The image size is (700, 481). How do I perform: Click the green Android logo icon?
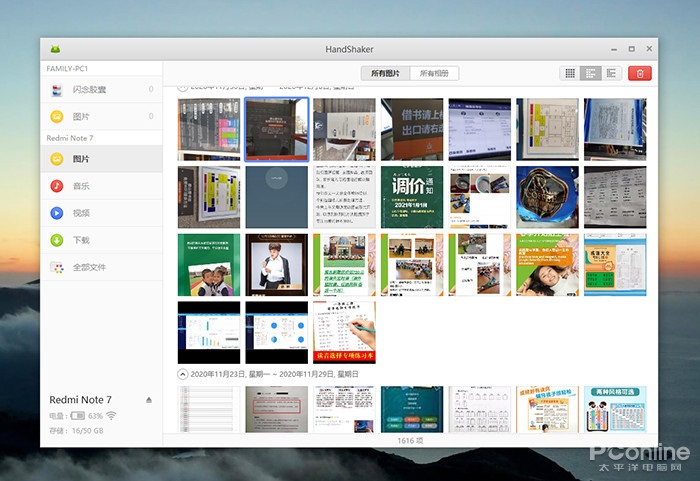pos(55,49)
